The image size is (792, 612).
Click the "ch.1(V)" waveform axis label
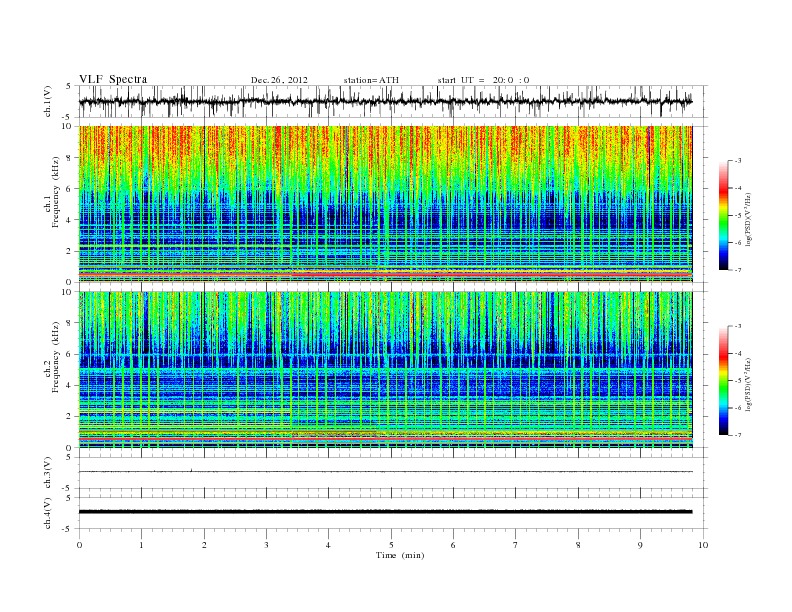coord(48,101)
